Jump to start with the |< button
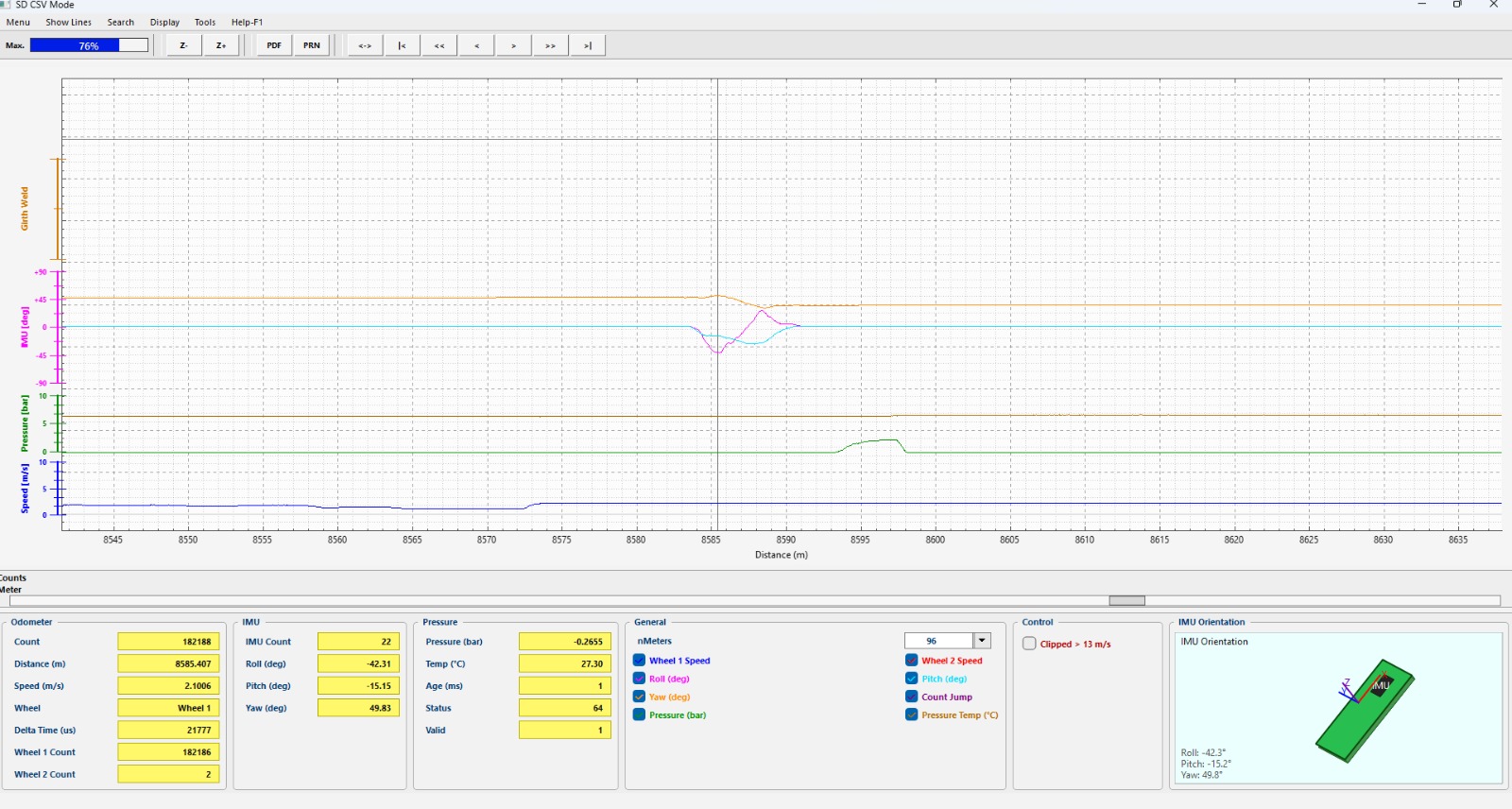The image size is (1512, 809). click(x=402, y=45)
